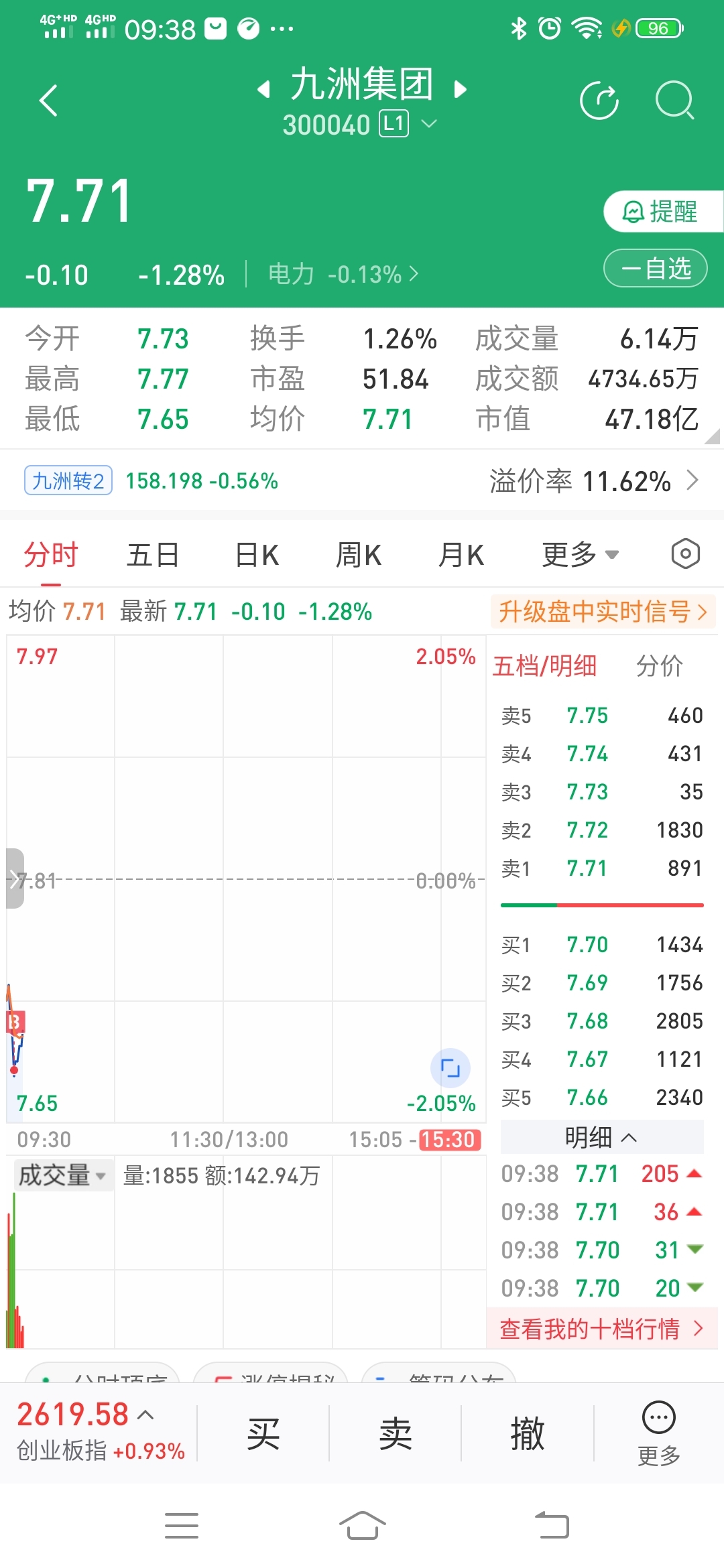Select the 分时 tab
The width and height of the screenshot is (724, 1568).
point(51,555)
